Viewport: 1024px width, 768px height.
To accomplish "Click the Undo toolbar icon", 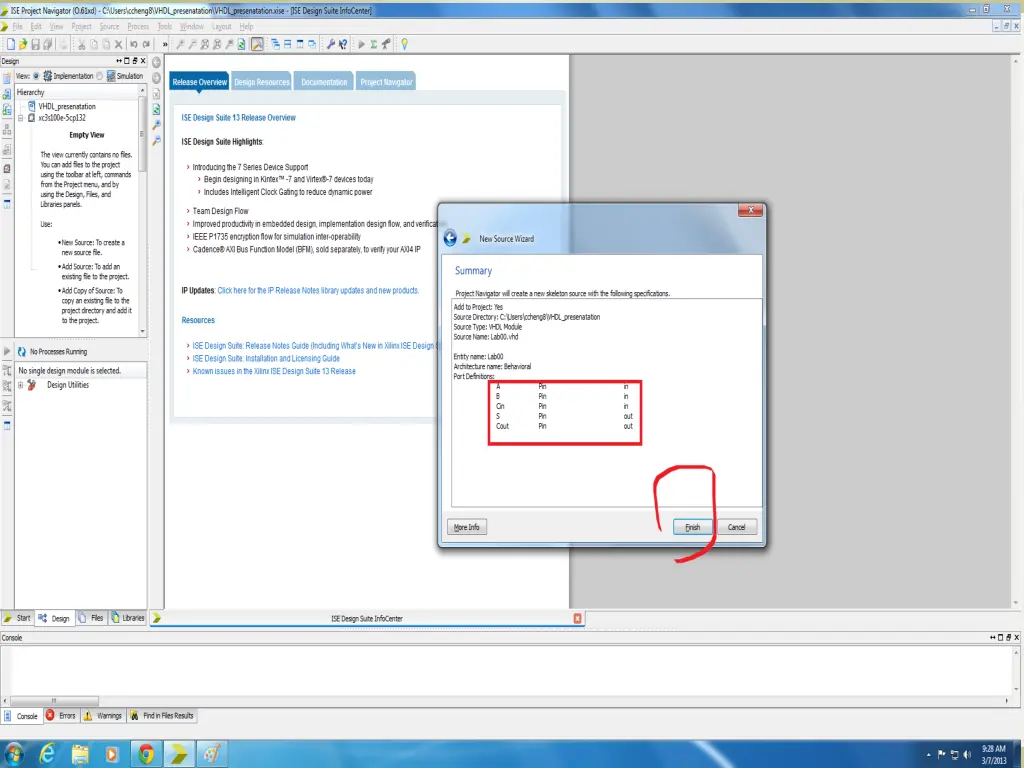I will click(134, 44).
